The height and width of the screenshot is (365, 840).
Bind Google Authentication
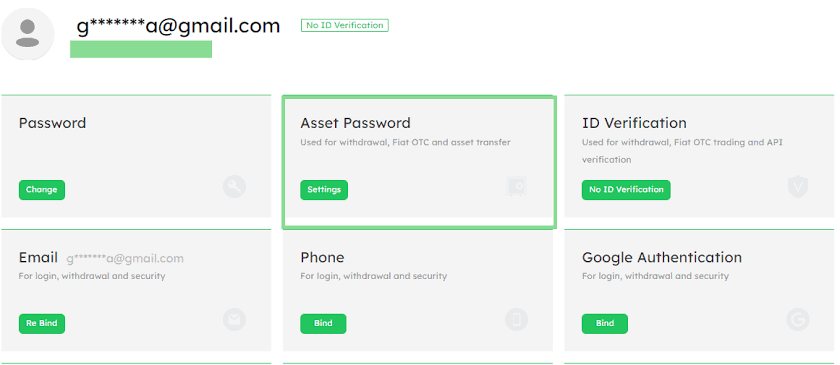tap(605, 324)
